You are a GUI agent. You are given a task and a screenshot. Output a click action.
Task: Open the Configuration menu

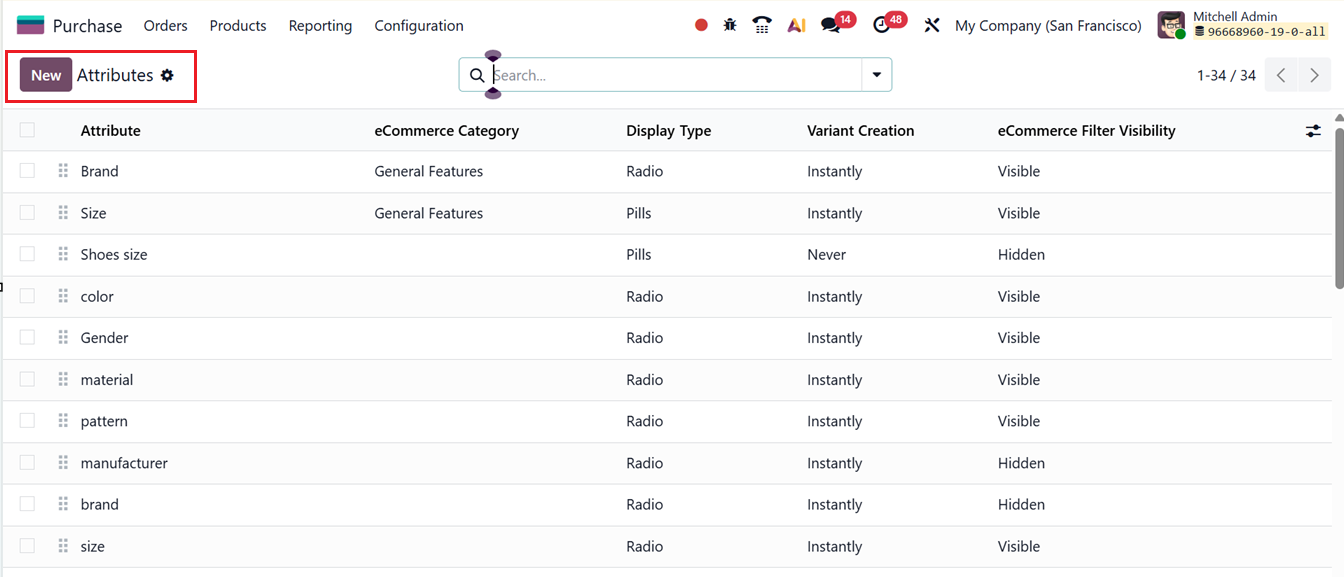[x=419, y=25]
